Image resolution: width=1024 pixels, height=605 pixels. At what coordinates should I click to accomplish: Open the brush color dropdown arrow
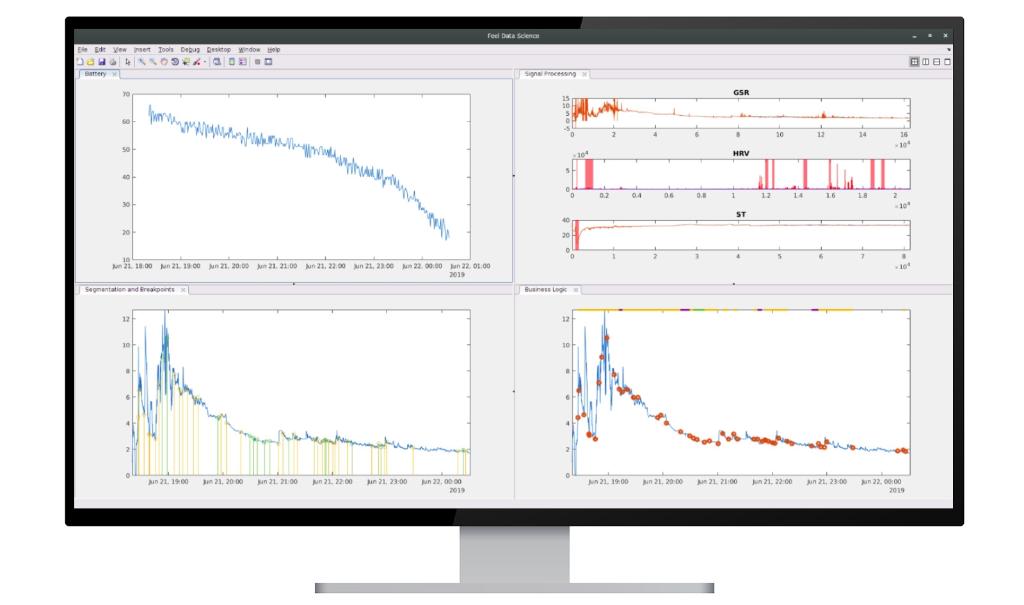(x=205, y=62)
